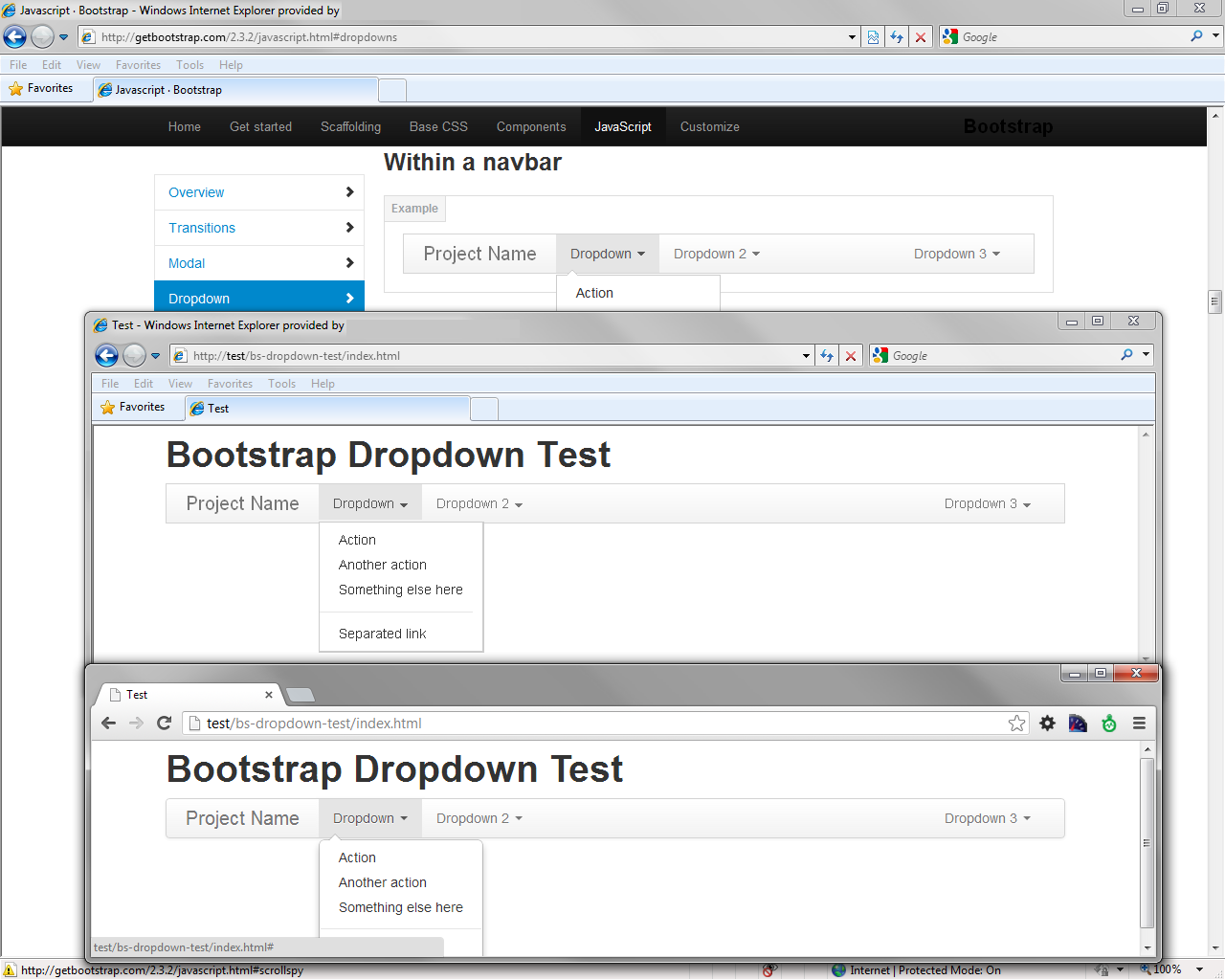Select Transitions in Bootstrap docs sidebar

(x=259, y=228)
